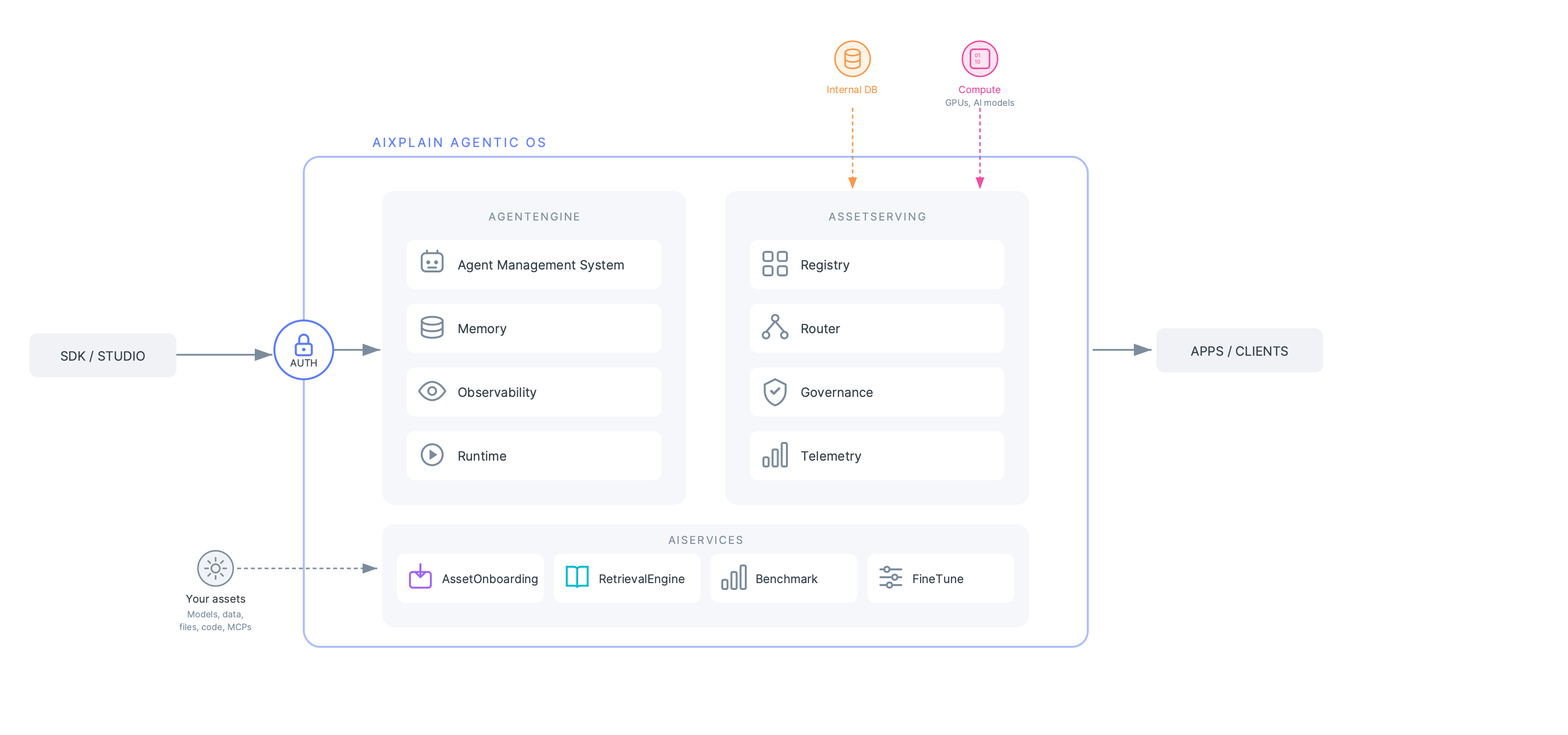
Task: Click the Internal DB database icon
Action: pos(852,58)
